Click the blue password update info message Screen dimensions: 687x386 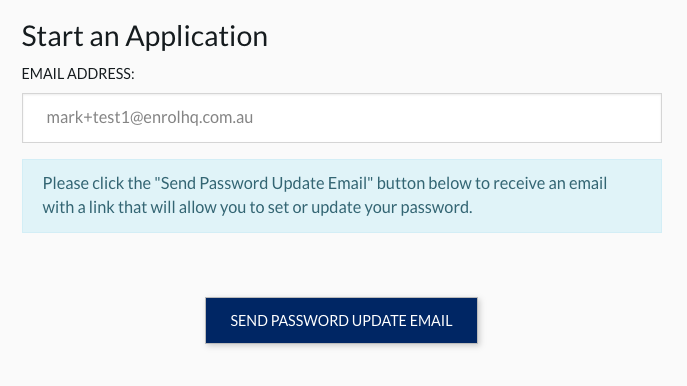[x=342, y=196]
